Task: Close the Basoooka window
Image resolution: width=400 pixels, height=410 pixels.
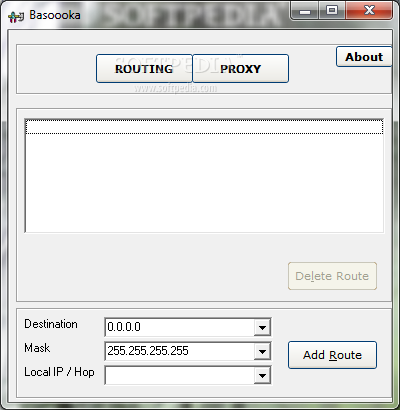Action: click(x=369, y=11)
